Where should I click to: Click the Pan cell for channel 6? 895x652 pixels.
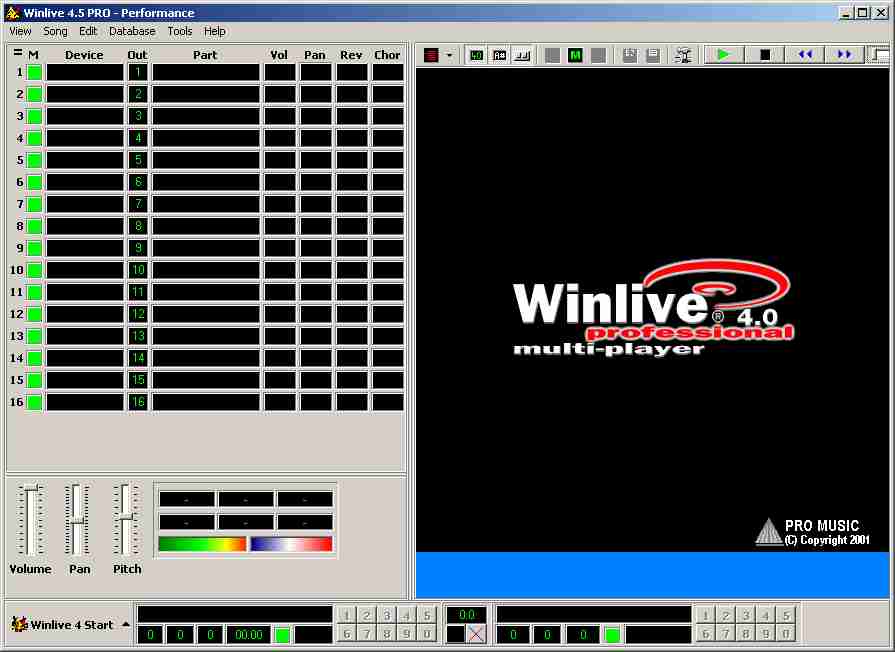(x=316, y=182)
